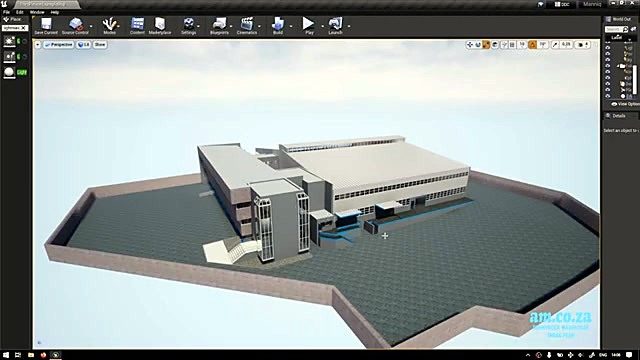Viewport: 640px width, 360px height.
Task: Open View Options in World Outliner
Action: click(x=625, y=104)
